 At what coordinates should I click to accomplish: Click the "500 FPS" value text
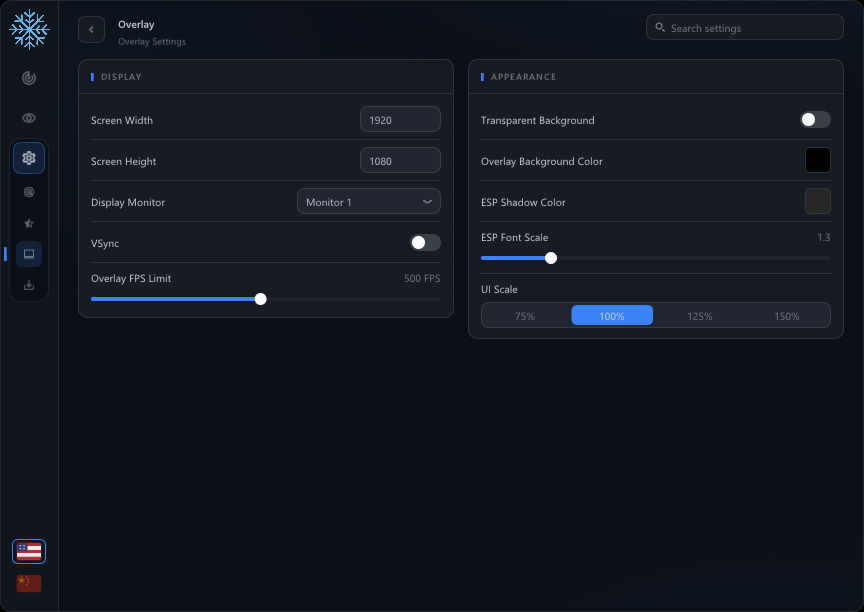[422, 278]
